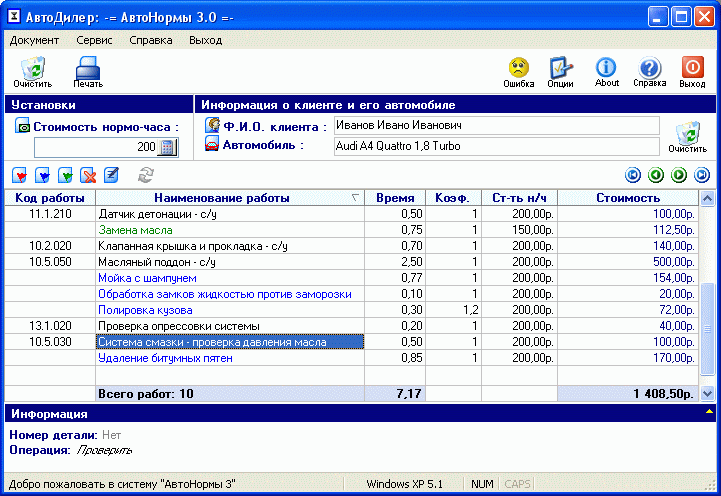The image size is (721, 496).
Task: Click the Автомобиль input field
Action: click(x=495, y=146)
